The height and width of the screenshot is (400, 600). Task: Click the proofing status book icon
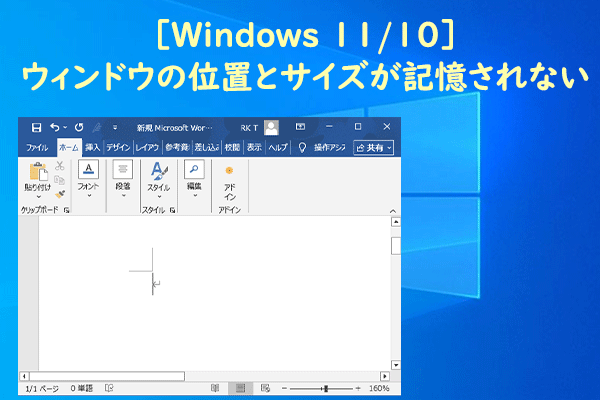coord(109,389)
